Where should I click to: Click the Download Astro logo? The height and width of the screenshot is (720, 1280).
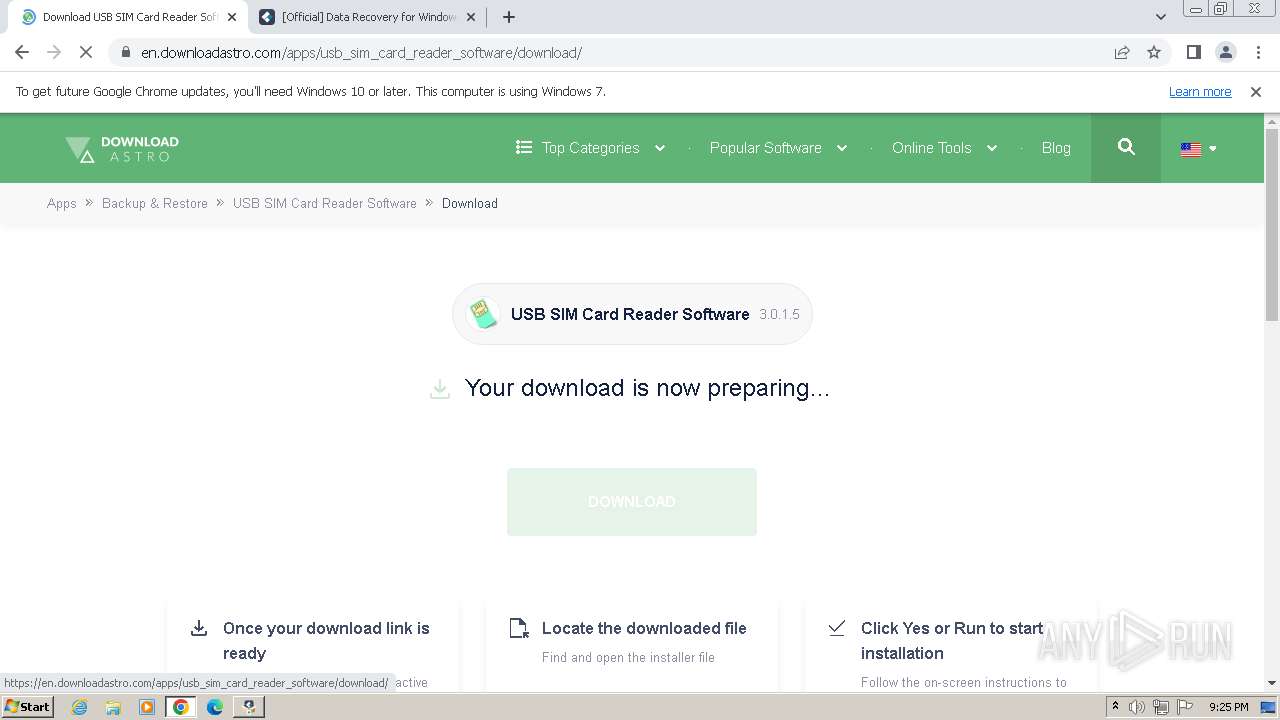[122, 149]
